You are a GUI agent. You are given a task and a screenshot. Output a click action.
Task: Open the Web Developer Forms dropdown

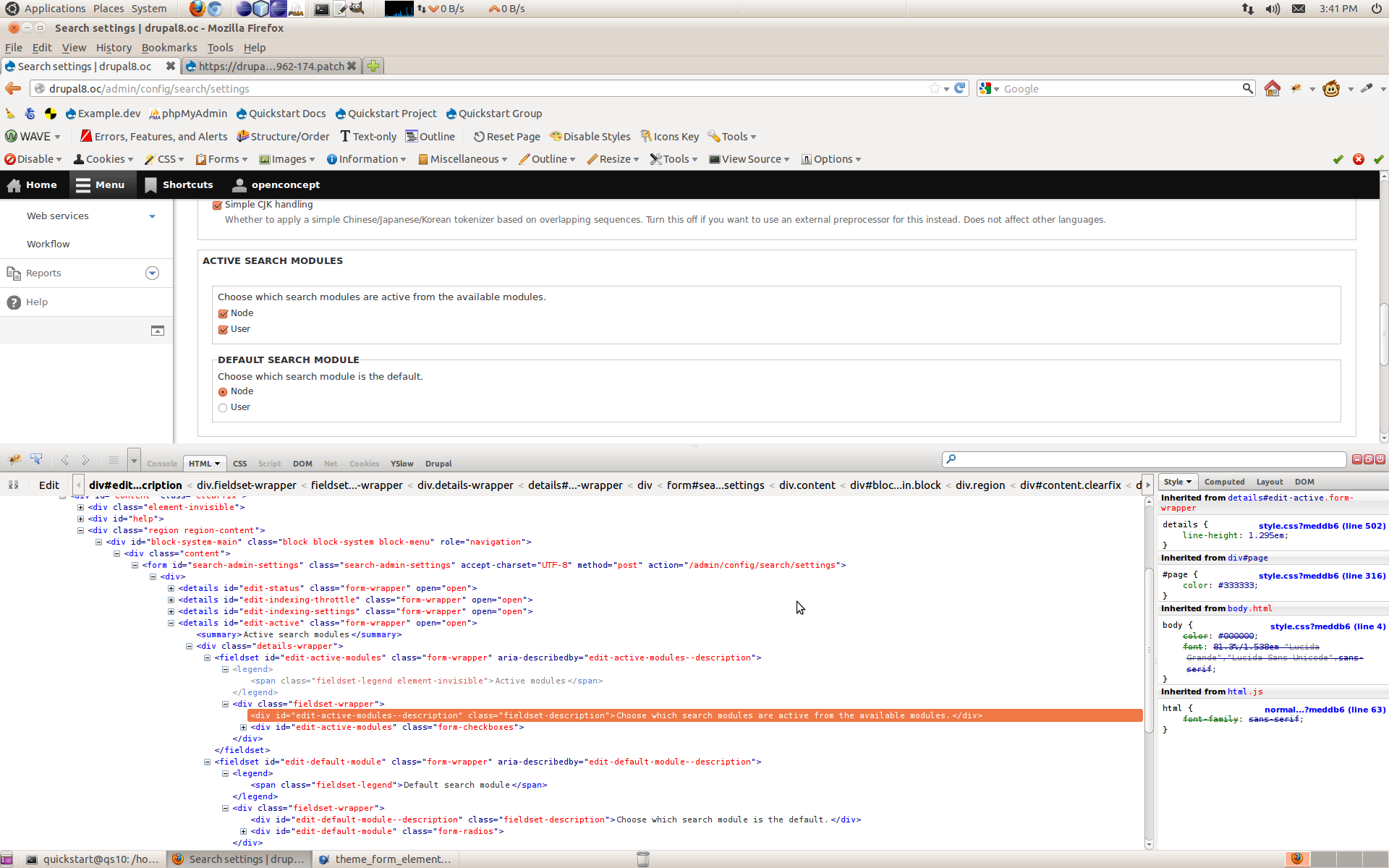click(x=222, y=159)
